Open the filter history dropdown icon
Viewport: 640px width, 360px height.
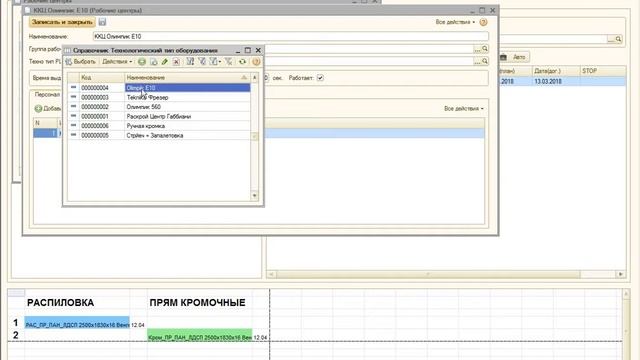pyautogui.click(x=215, y=62)
